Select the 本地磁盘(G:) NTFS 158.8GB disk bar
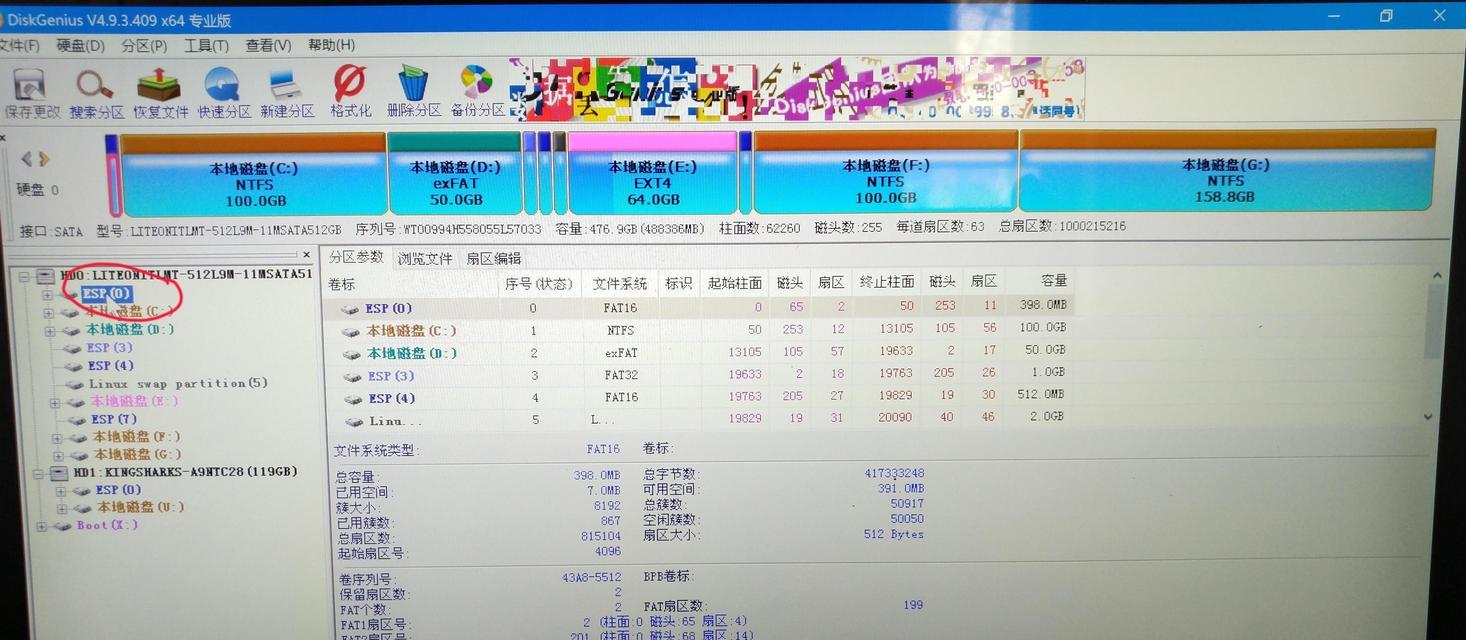This screenshot has width=1466, height=640. coord(1227,168)
